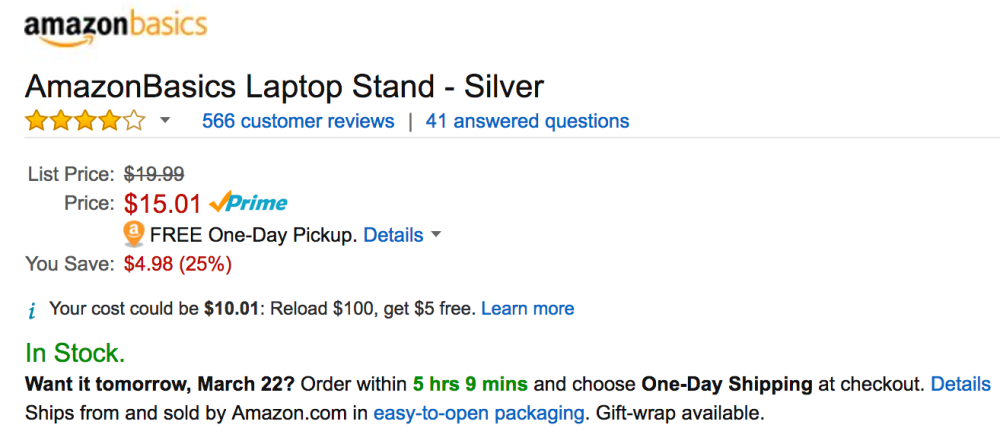Click the orange Amazon pickup location icon
This screenshot has height=447, width=1000.
point(133,235)
